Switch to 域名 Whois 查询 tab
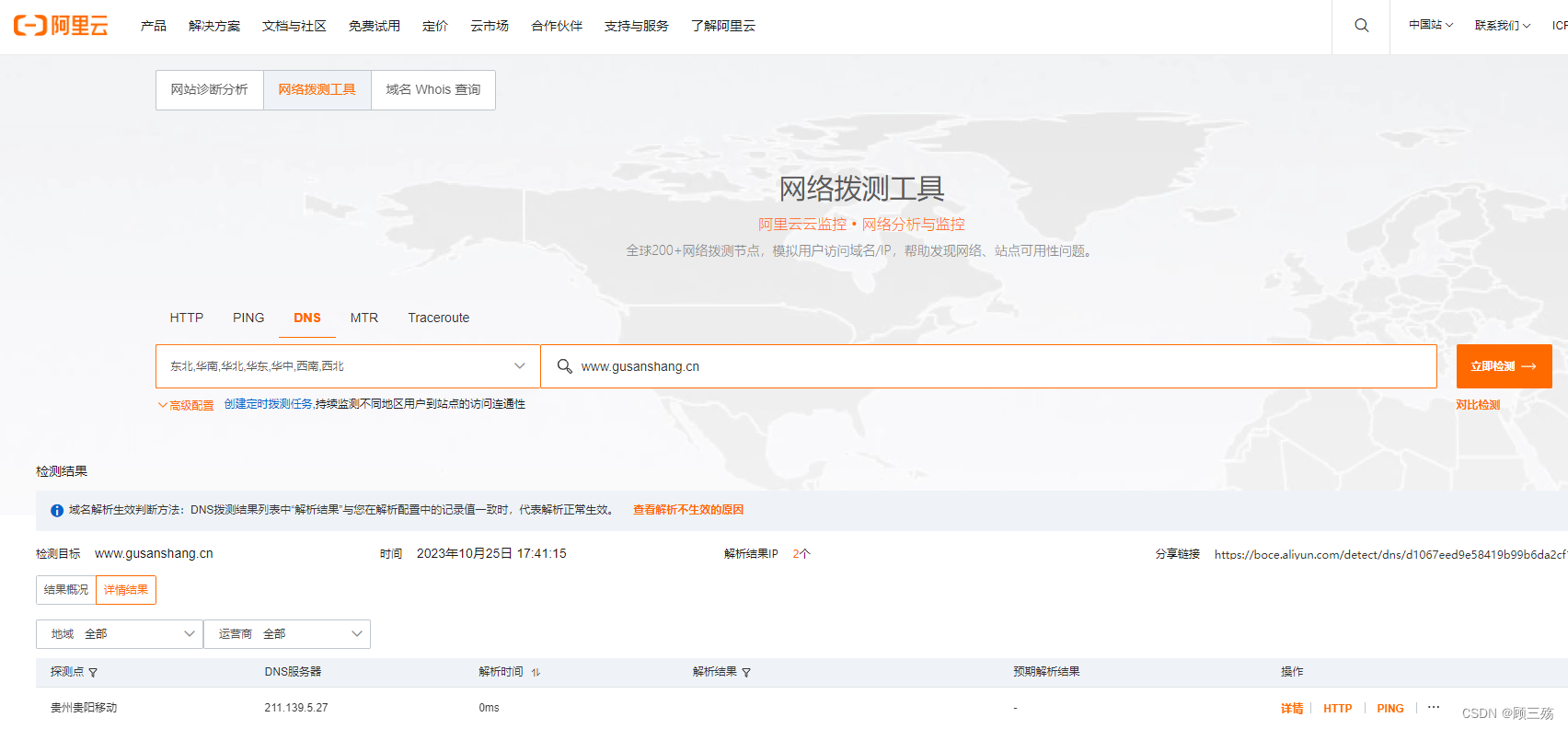The width and height of the screenshot is (1568, 729). pyautogui.click(x=433, y=90)
